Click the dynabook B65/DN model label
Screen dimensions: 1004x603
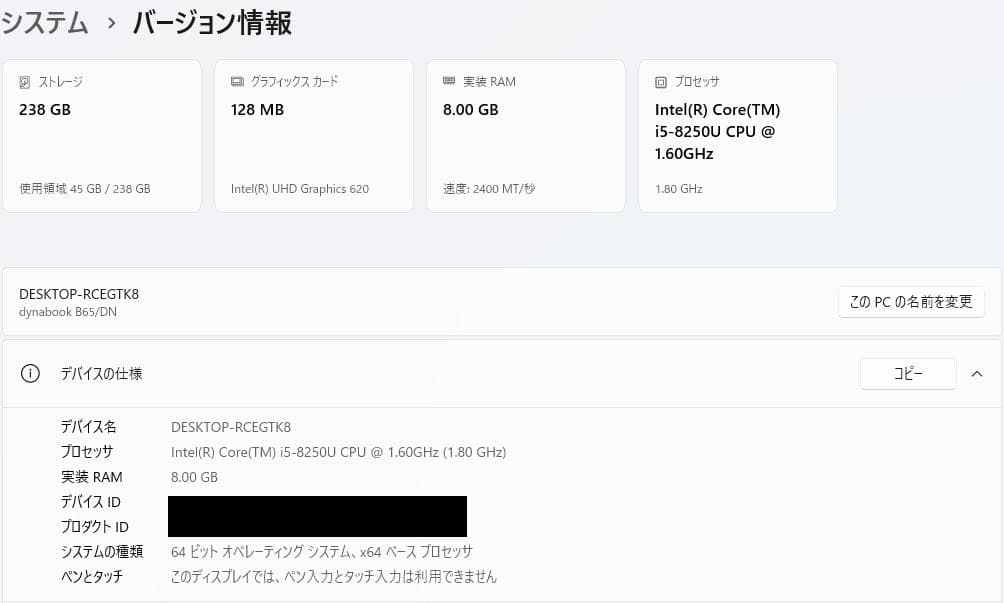click(x=66, y=312)
